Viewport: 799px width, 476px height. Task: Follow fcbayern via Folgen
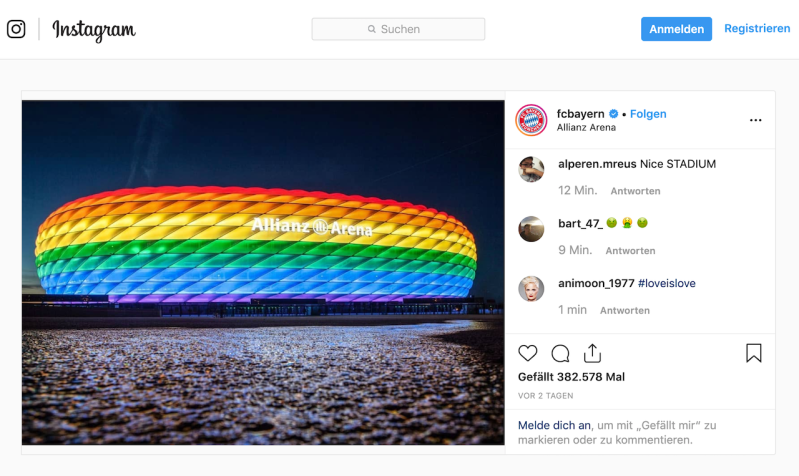point(648,114)
